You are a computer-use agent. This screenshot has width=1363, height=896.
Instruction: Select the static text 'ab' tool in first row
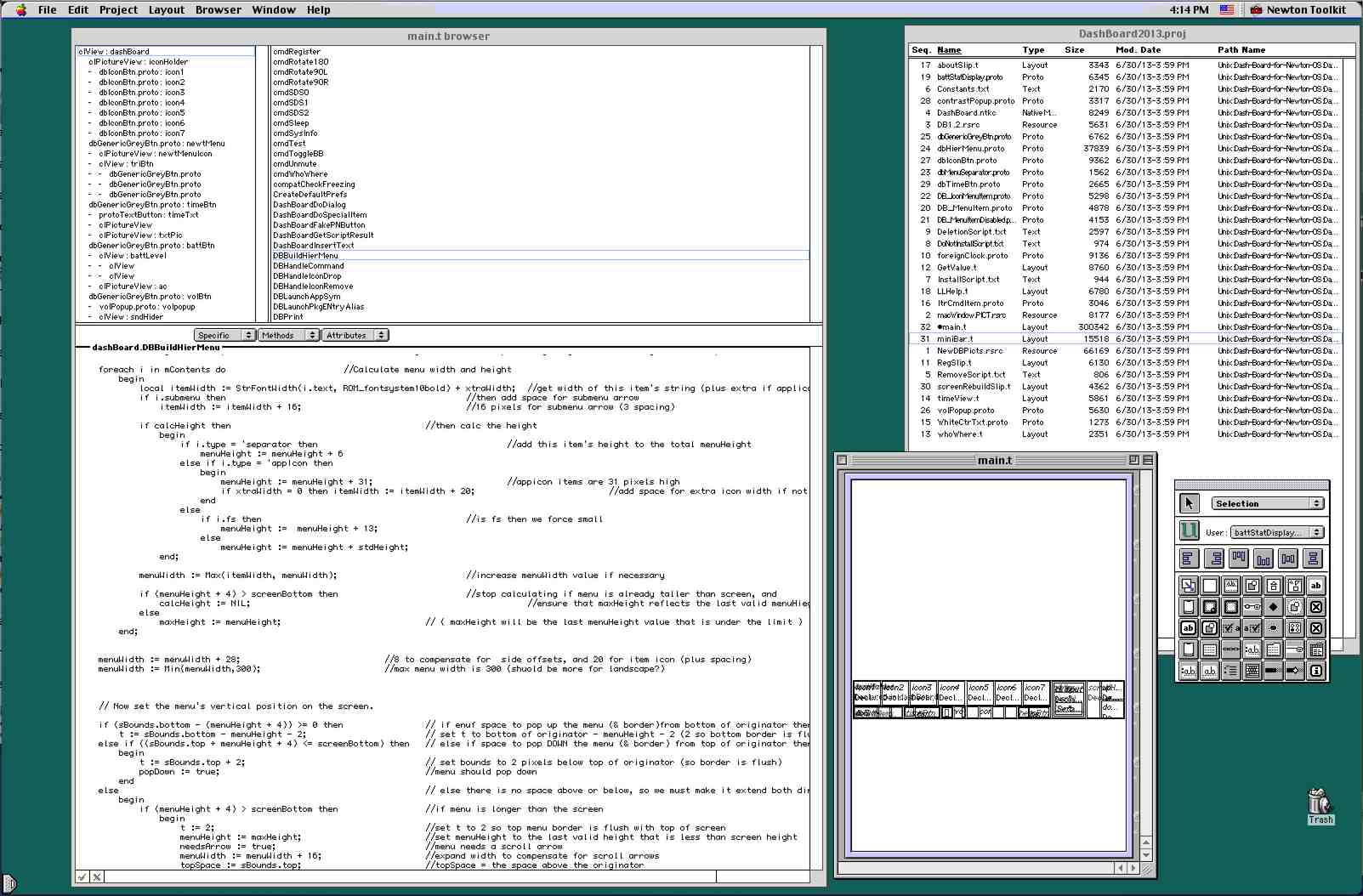coord(1316,586)
